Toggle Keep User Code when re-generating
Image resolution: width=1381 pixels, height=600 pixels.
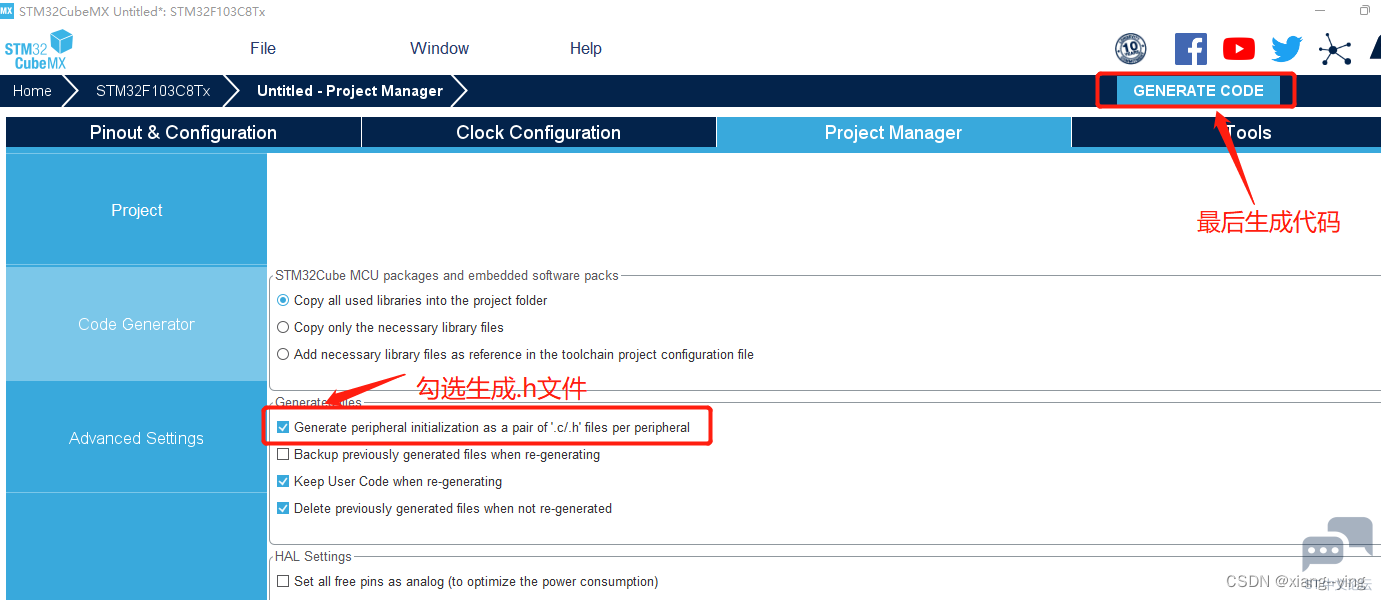click(x=283, y=481)
